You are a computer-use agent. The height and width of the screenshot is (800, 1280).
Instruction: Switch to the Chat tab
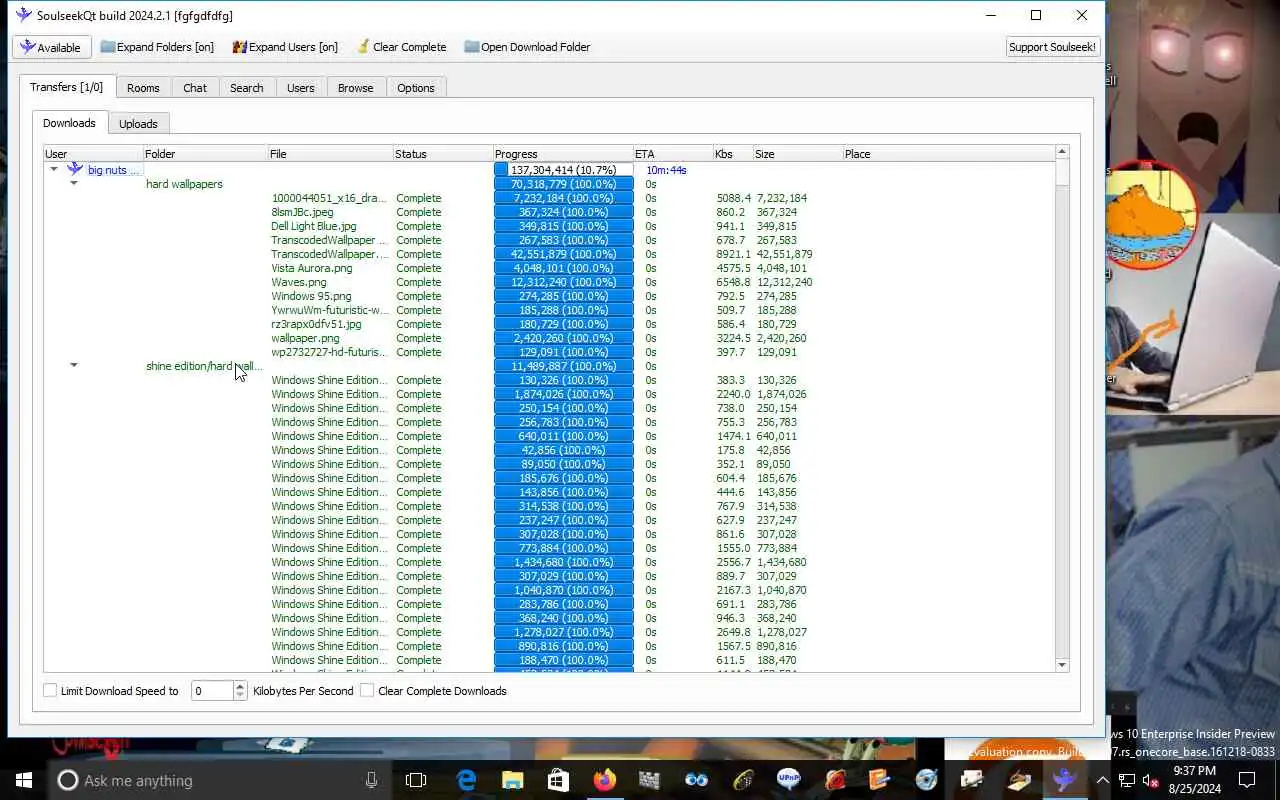[x=195, y=88]
